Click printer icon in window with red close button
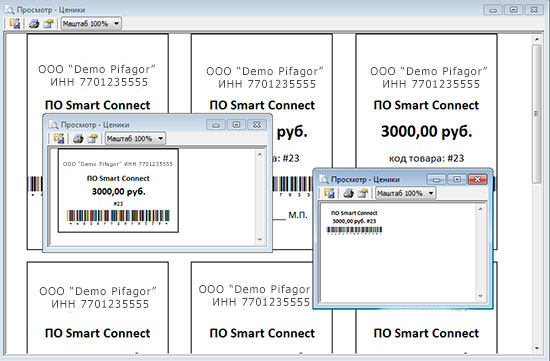Image resolution: width=550 pixels, height=361 pixels. 348,193
